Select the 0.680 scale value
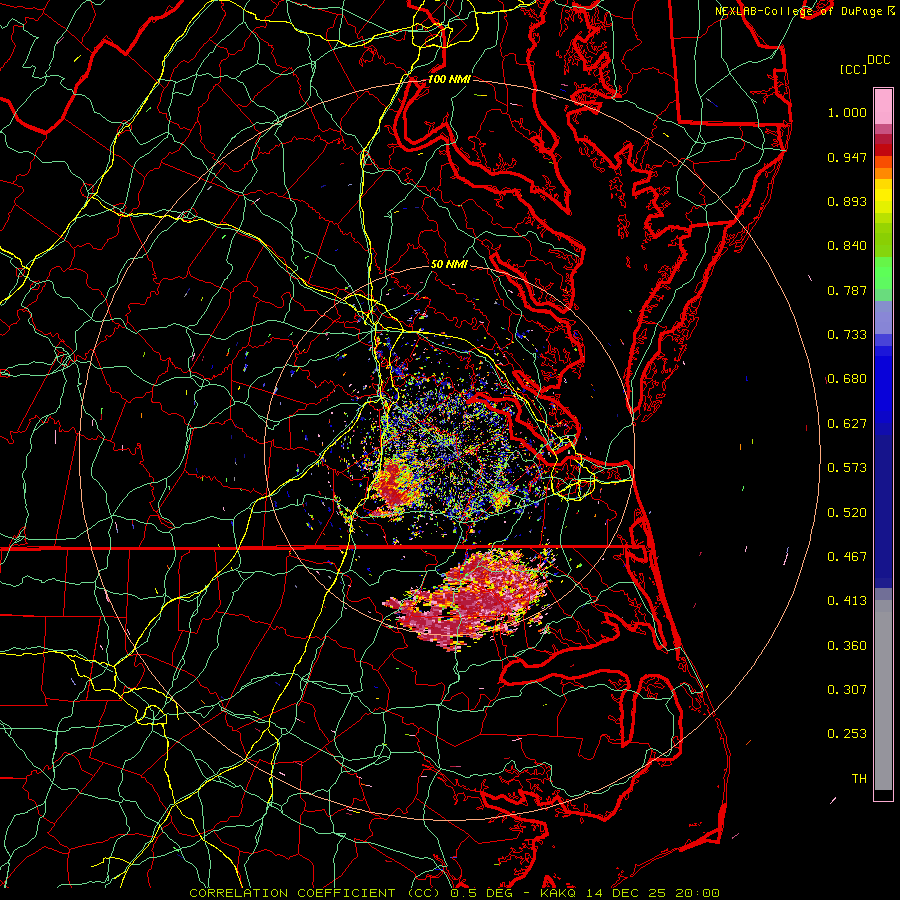The width and height of the screenshot is (900, 900). 847,379
